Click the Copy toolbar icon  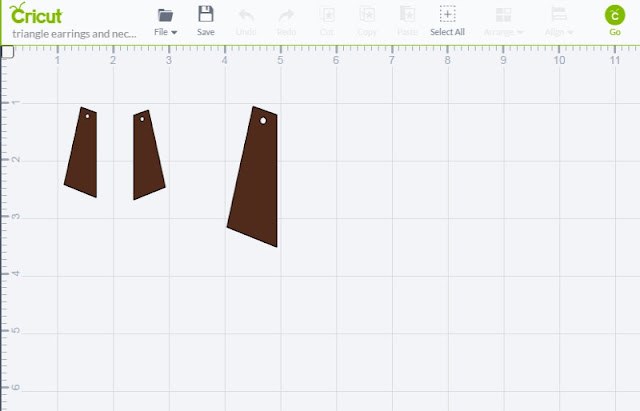(367, 14)
